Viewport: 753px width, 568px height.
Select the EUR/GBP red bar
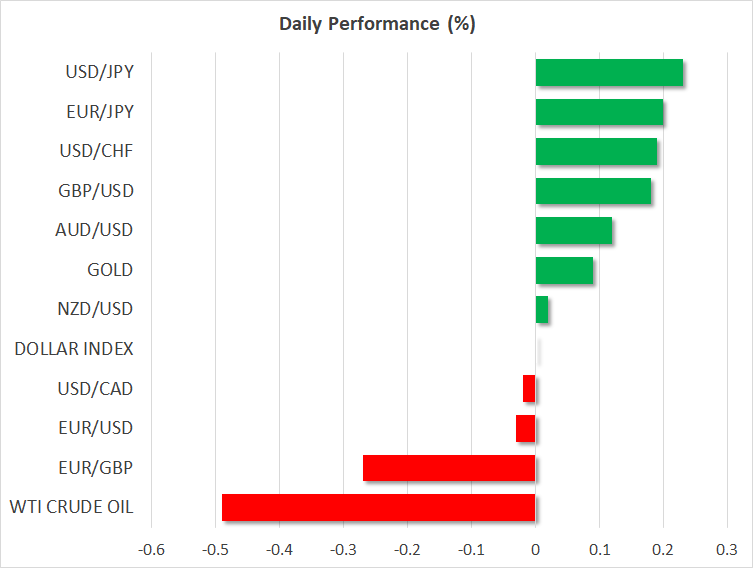(449, 468)
